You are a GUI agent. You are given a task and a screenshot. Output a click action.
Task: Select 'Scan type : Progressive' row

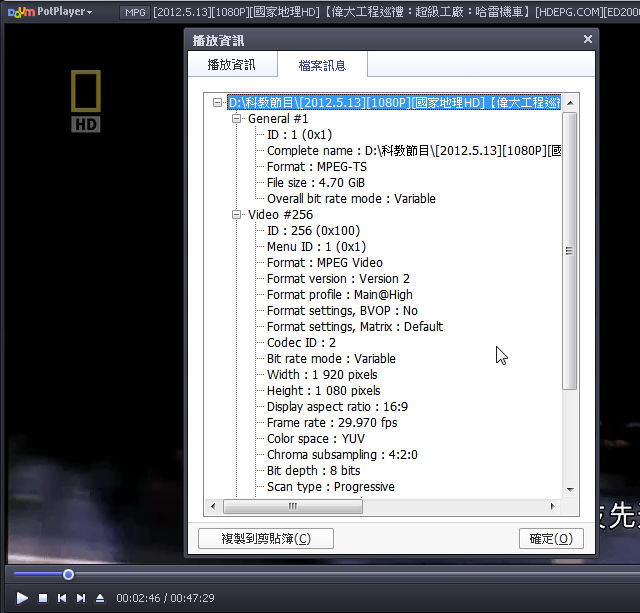[331, 486]
